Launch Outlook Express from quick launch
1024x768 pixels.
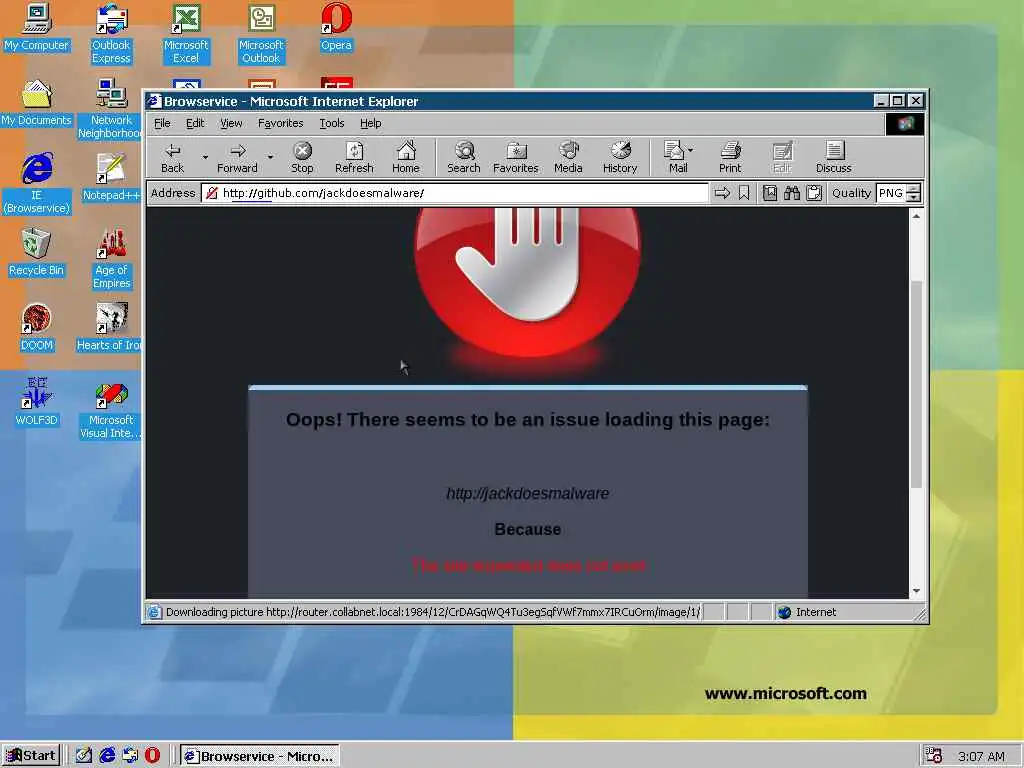pyautogui.click(x=130, y=756)
